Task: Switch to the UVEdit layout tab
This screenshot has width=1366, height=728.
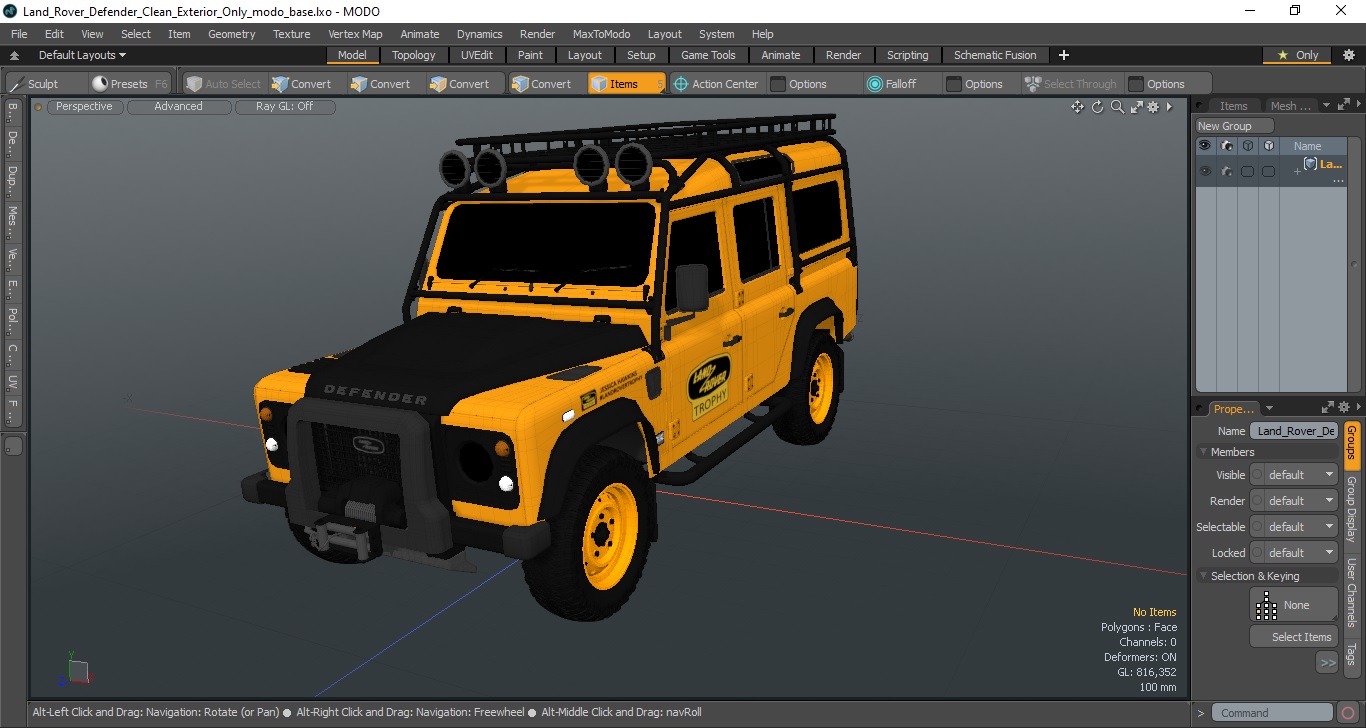Action: coord(477,55)
